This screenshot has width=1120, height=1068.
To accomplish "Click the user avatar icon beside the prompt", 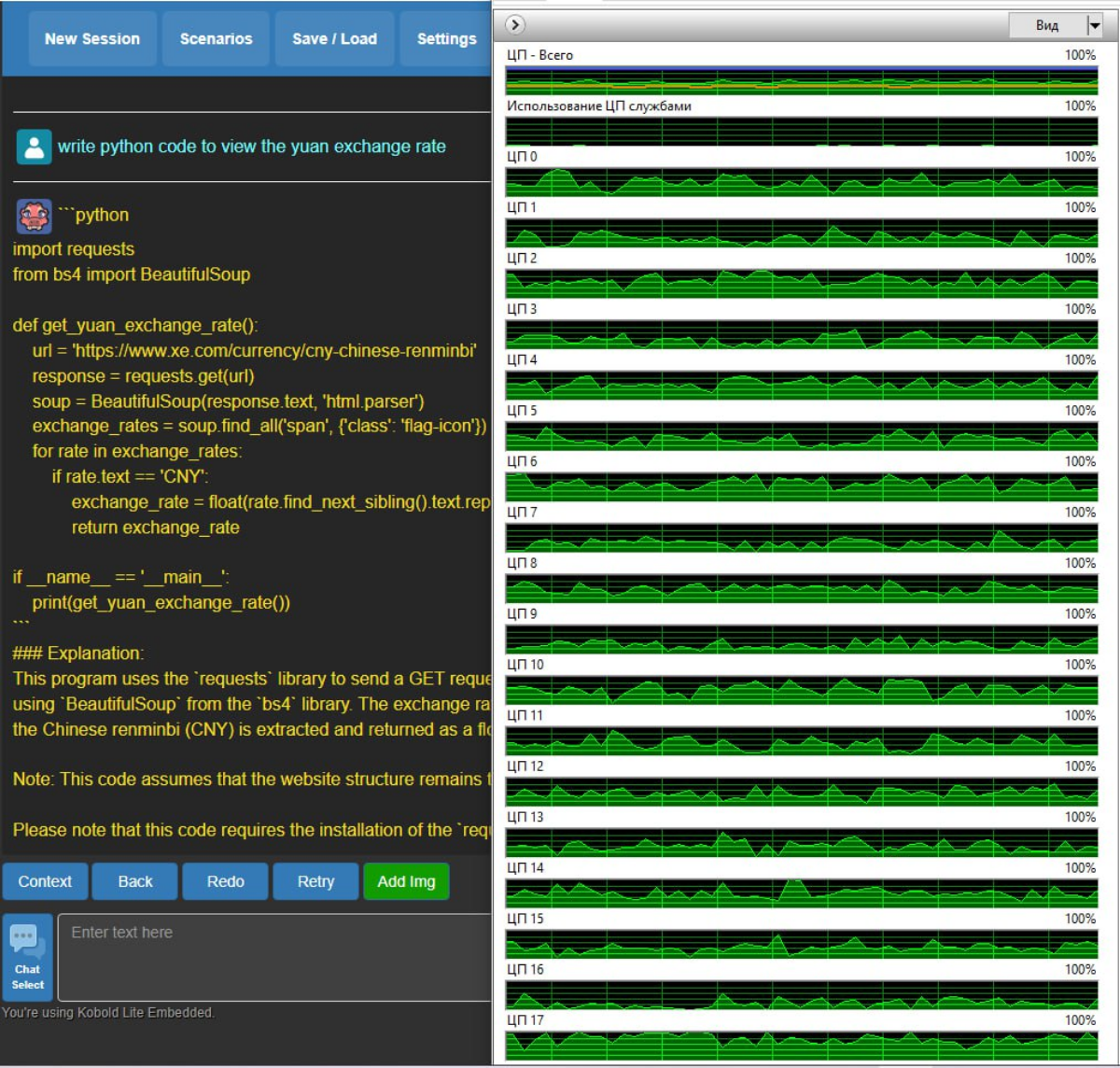I will click(x=34, y=147).
